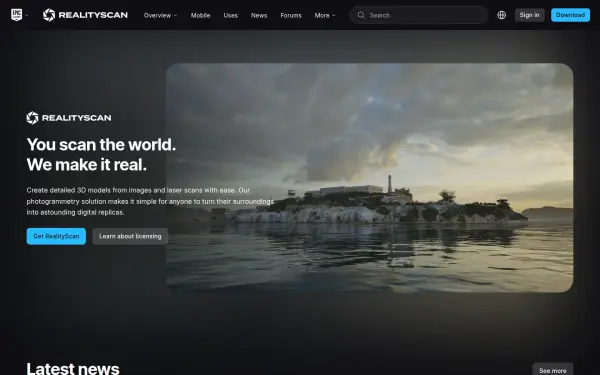Click the 'You scan the world.' headline
This screenshot has height=375, width=600.
point(101,145)
